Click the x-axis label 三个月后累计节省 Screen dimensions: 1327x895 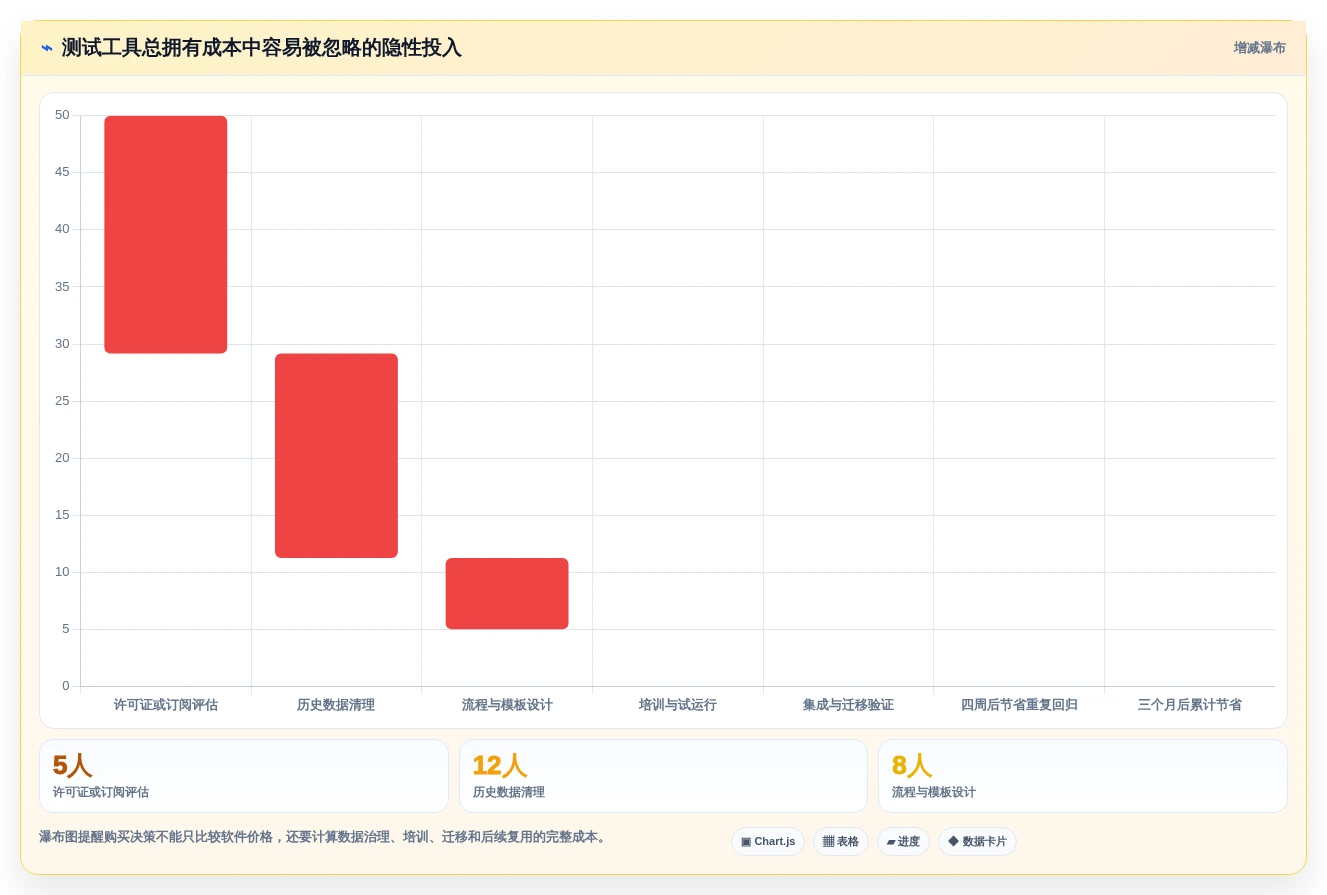point(1190,705)
